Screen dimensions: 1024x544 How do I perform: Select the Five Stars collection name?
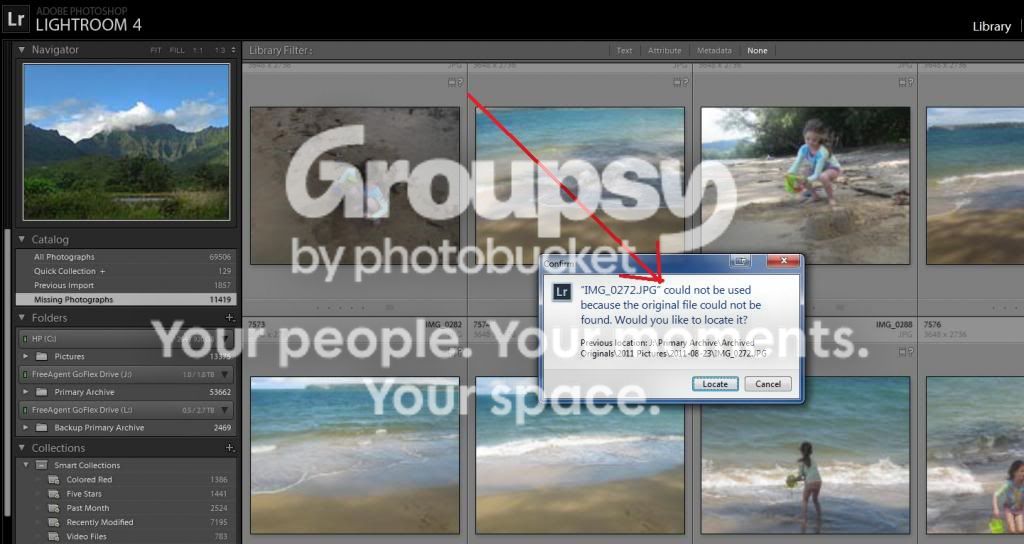(84, 494)
